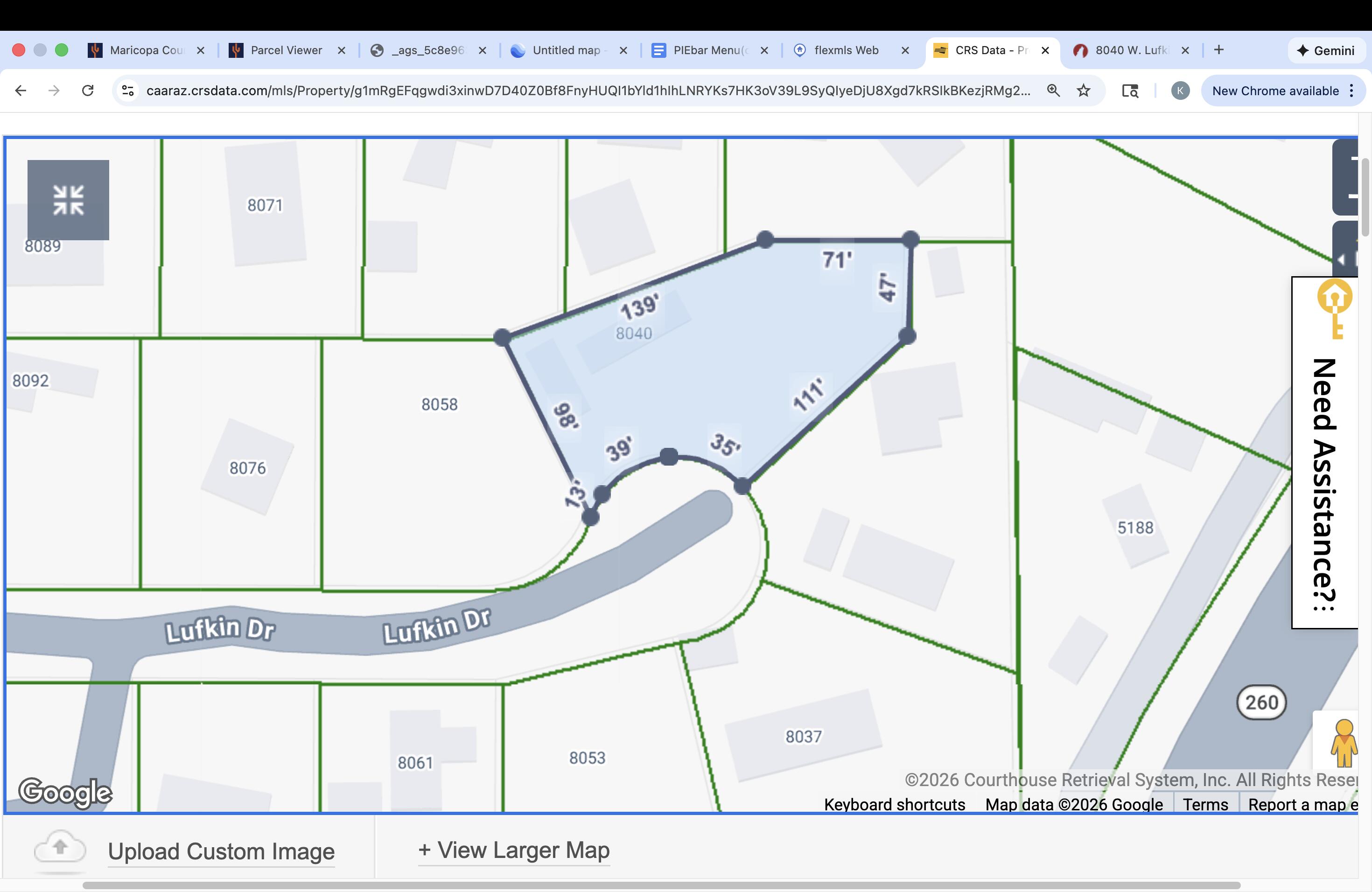The width and height of the screenshot is (1372, 892).
Task: Click the Upload Custom Image cloud icon
Action: click(60, 849)
